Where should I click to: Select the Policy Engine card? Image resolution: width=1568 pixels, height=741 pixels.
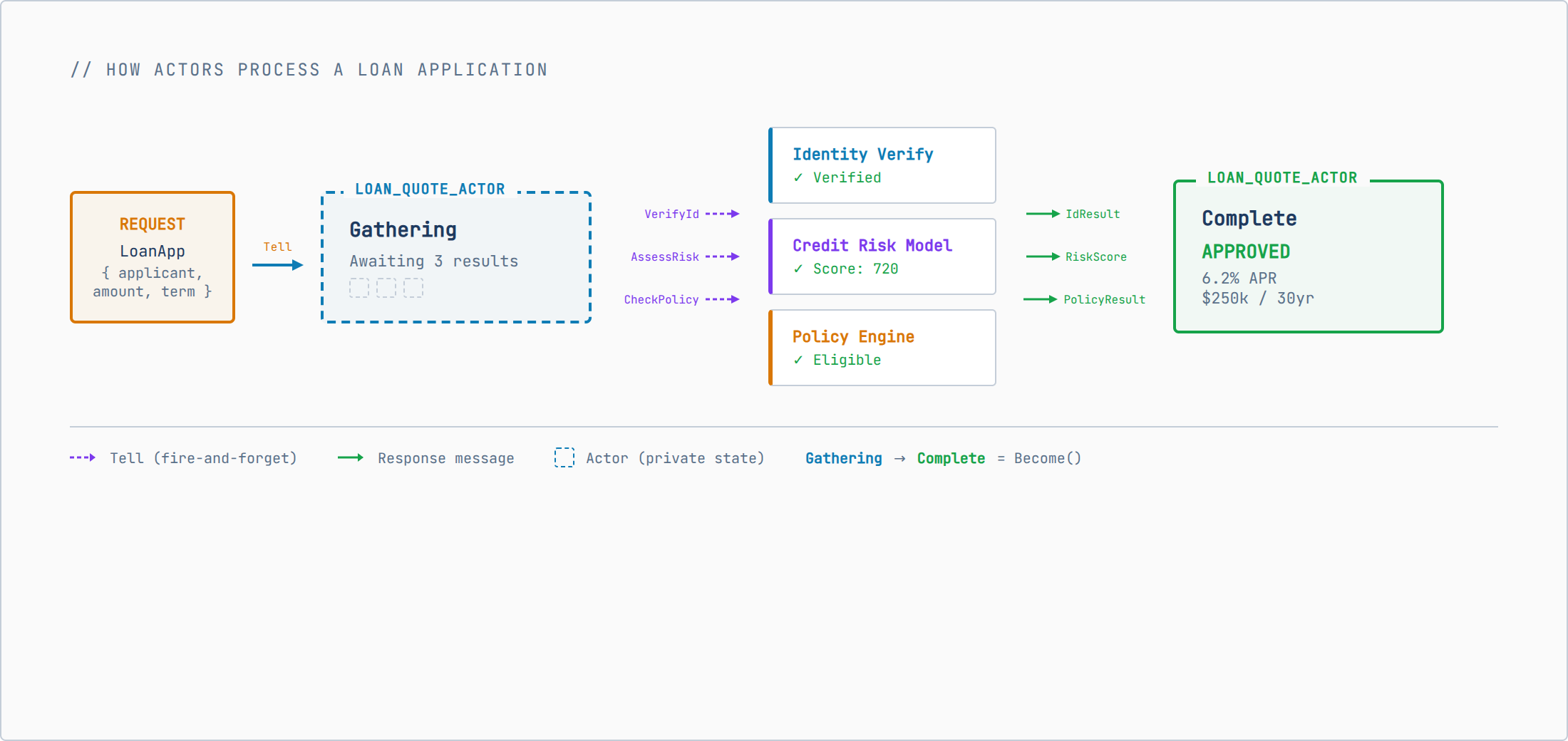pyautogui.click(x=882, y=348)
